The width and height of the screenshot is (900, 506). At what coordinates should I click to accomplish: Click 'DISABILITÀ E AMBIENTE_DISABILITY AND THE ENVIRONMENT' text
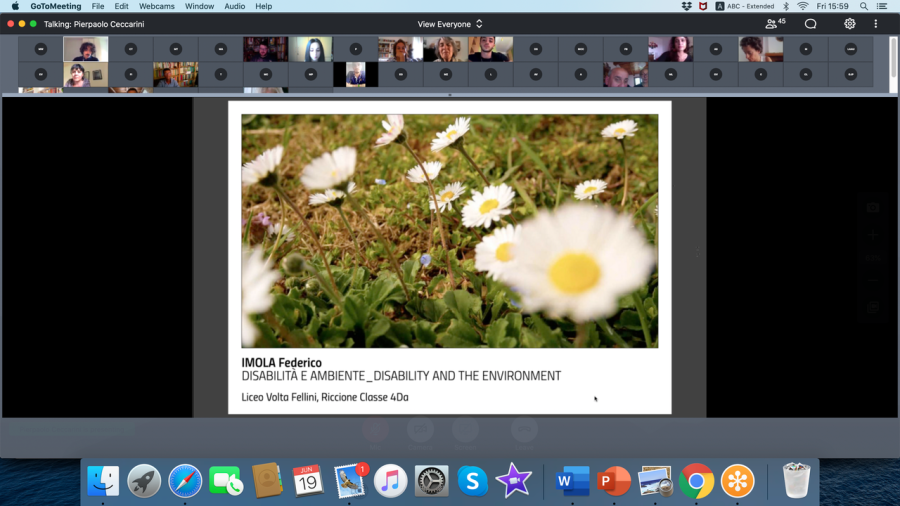401,376
